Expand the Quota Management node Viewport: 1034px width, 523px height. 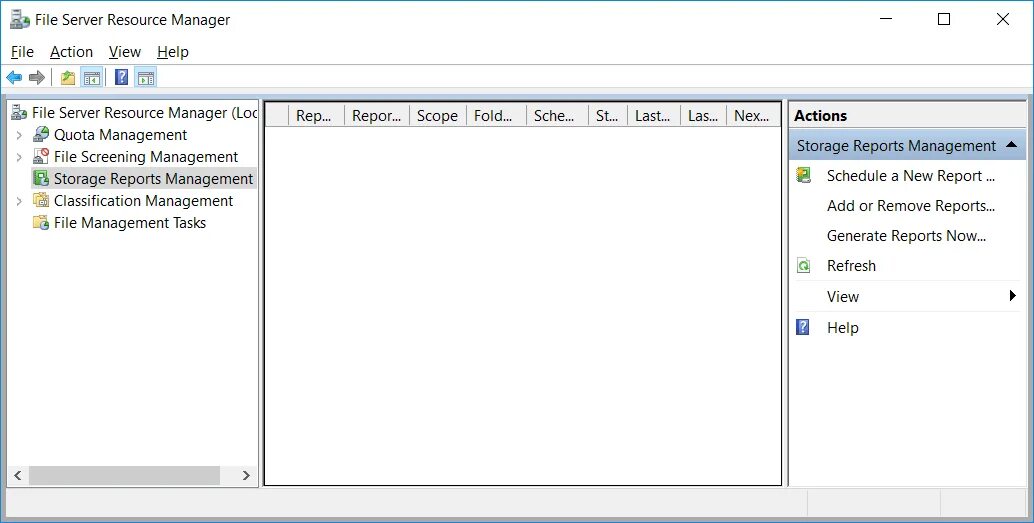19,135
